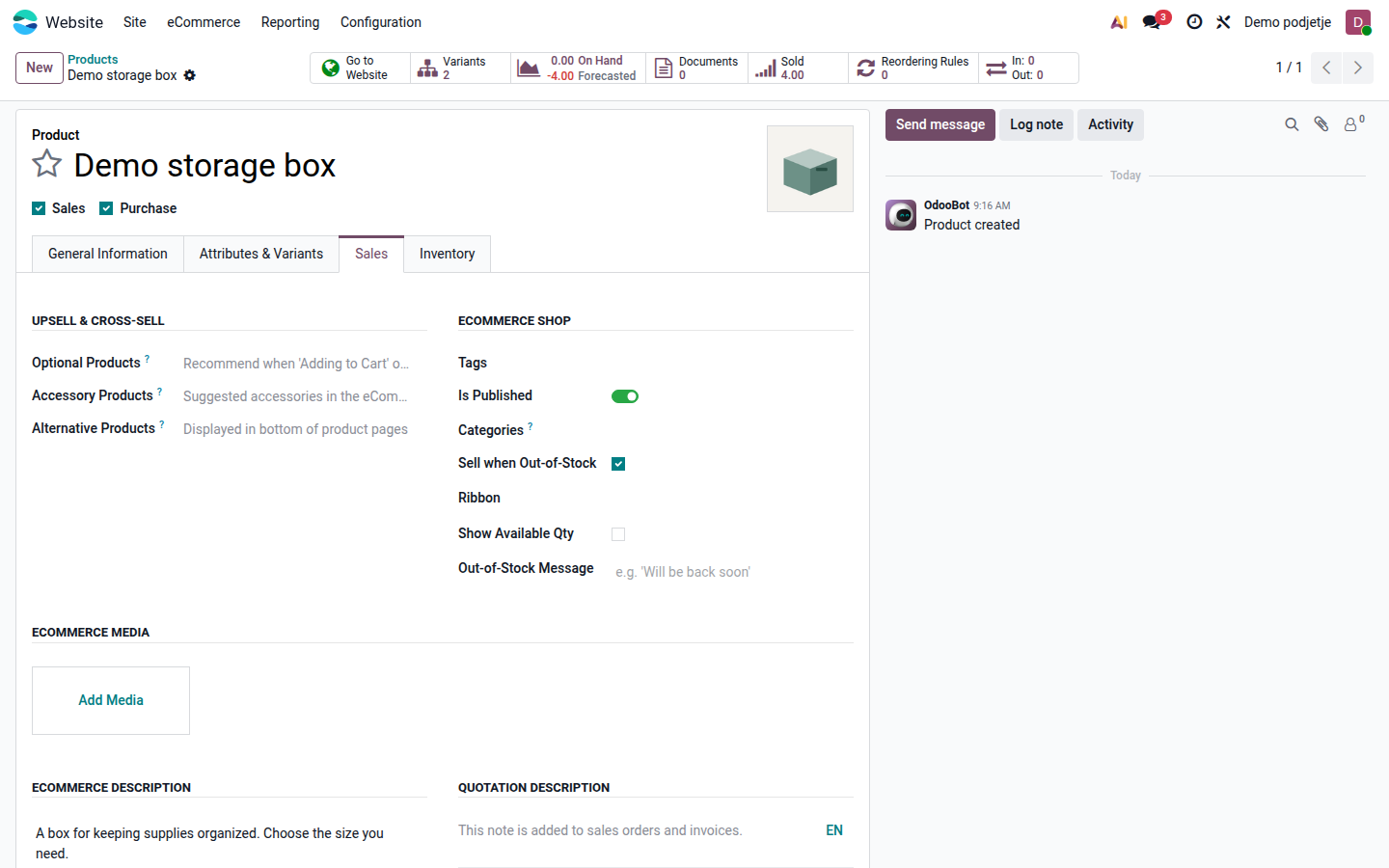The width and height of the screenshot is (1389, 868).
Task: Open the attachments paperclip icon
Action: click(1321, 124)
